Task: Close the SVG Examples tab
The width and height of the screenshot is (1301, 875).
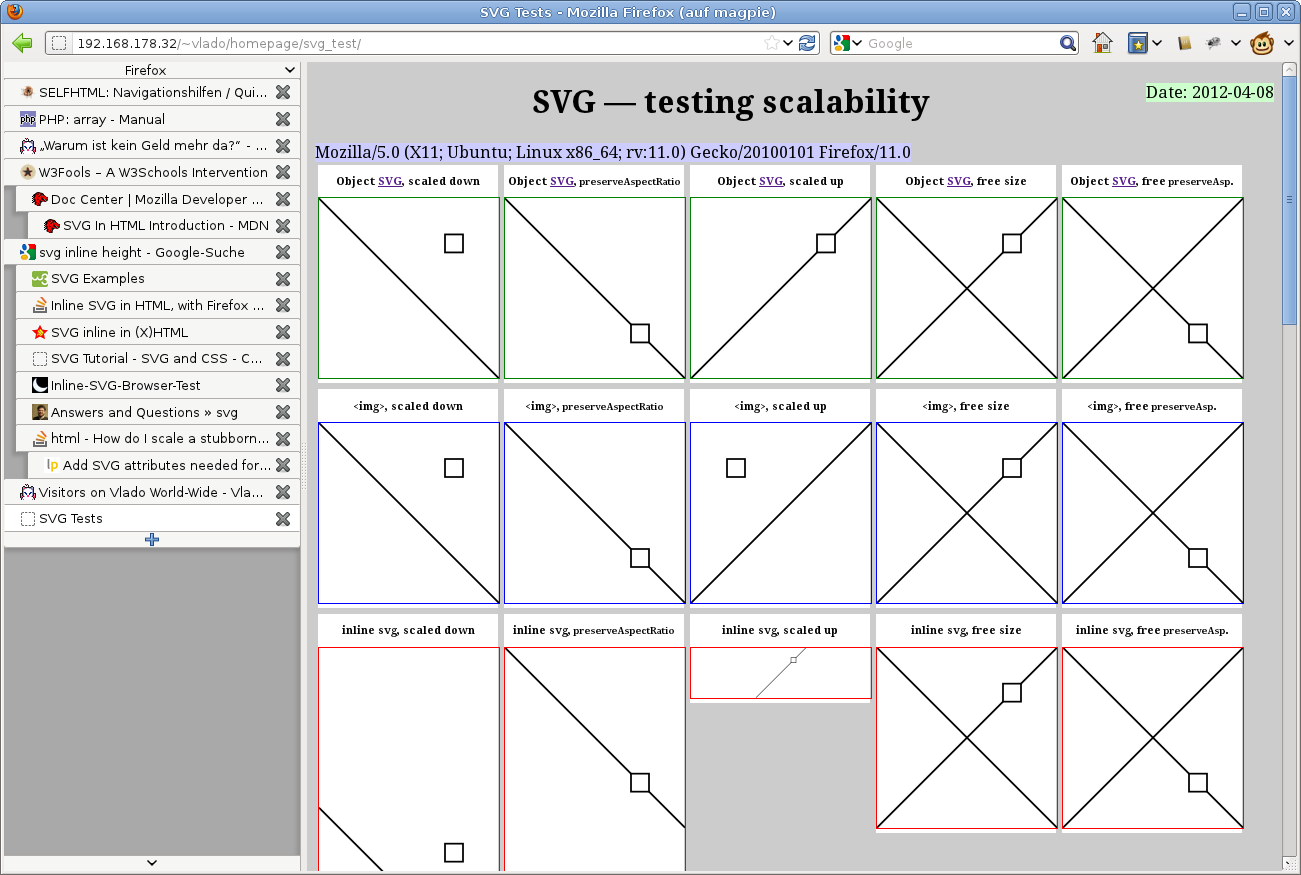Action: click(x=283, y=279)
